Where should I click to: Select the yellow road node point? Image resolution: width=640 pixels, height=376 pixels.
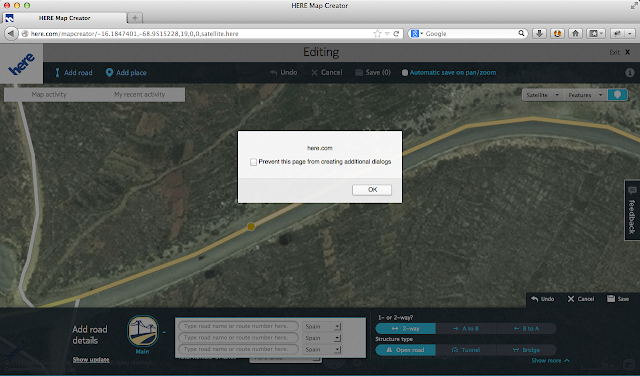[251, 227]
